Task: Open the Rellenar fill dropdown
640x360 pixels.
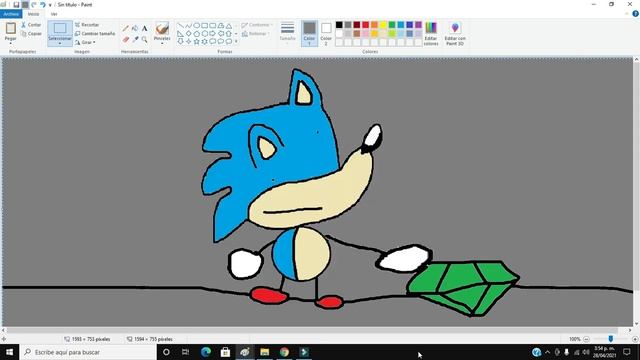Action: click(256, 33)
